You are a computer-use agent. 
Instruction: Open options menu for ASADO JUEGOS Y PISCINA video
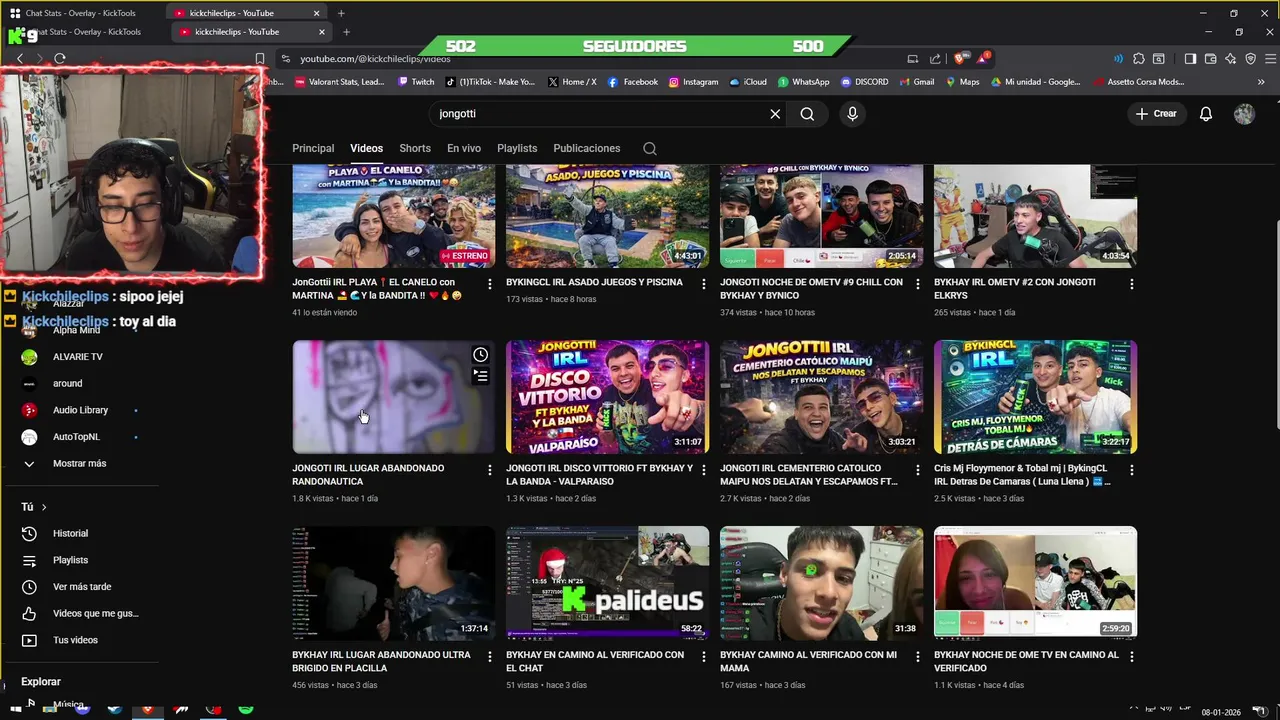[703, 284]
